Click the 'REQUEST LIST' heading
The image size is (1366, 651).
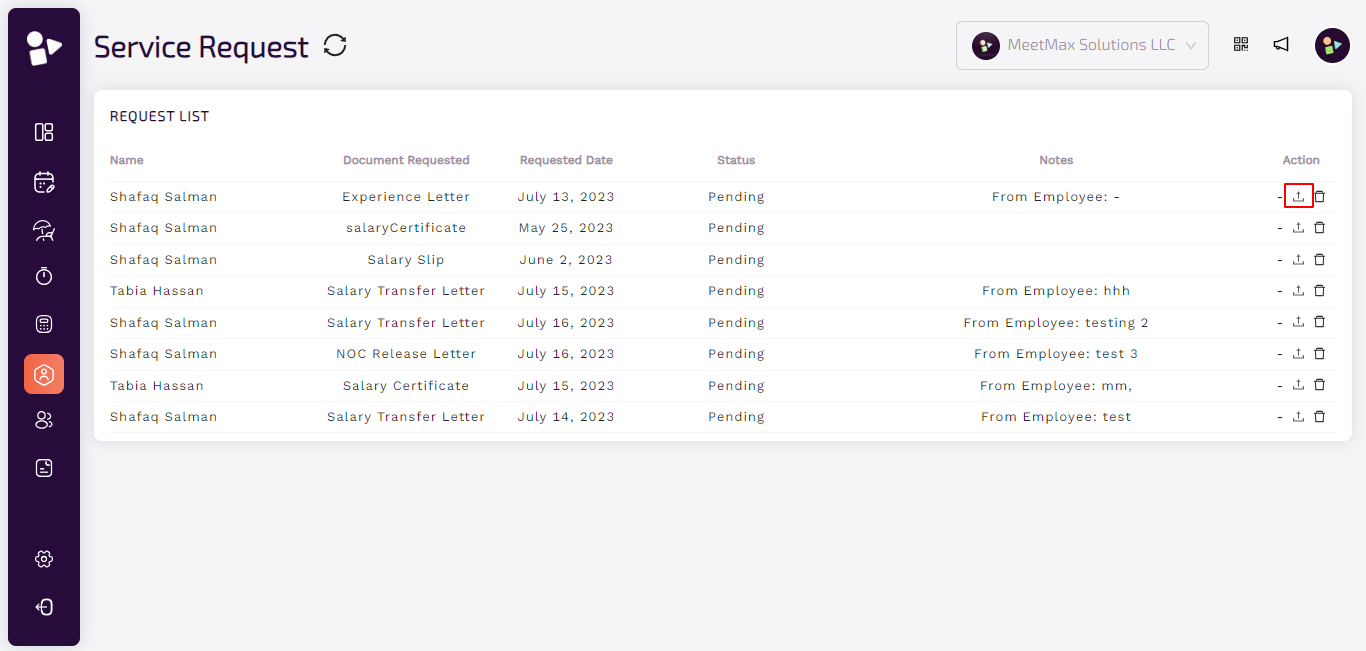pos(160,116)
